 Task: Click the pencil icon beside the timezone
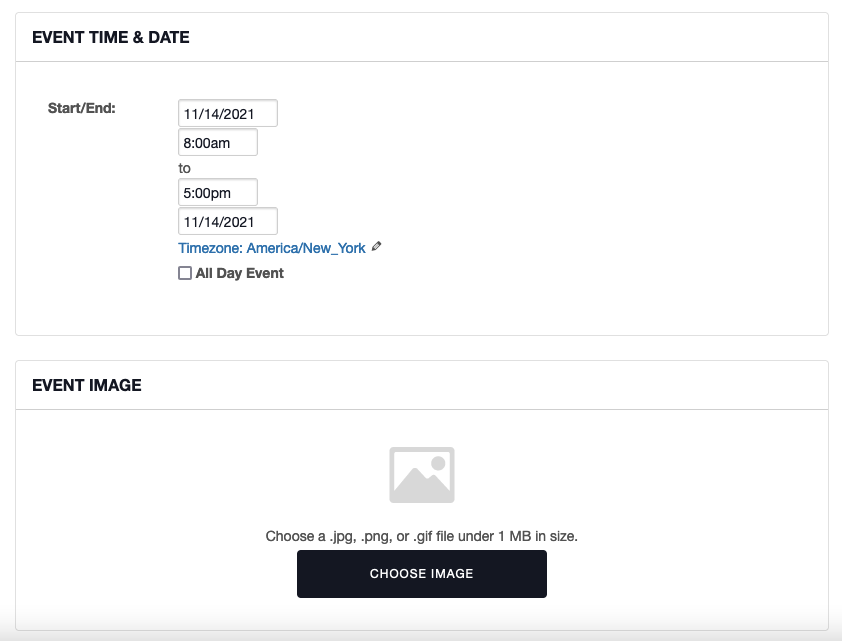coord(376,246)
